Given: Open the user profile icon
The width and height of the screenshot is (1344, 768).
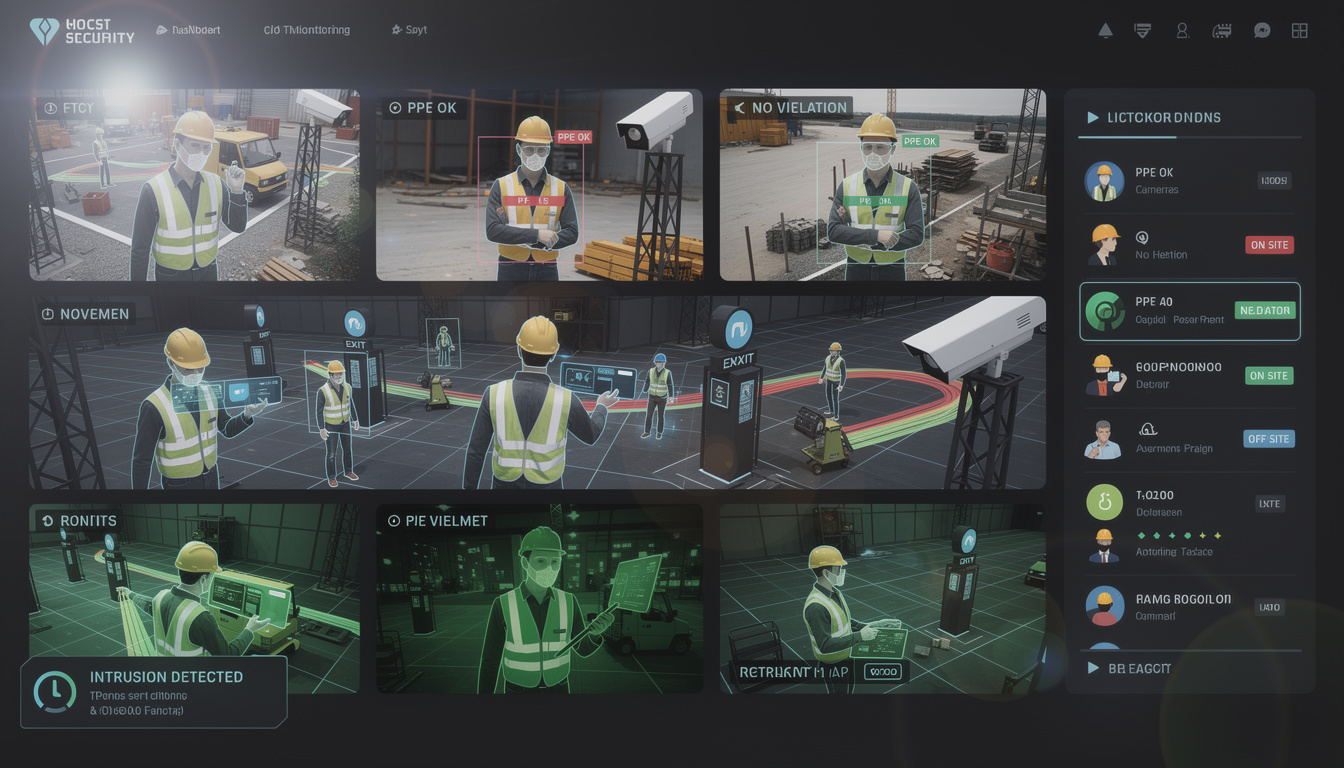Looking at the screenshot, I should (x=1182, y=31).
